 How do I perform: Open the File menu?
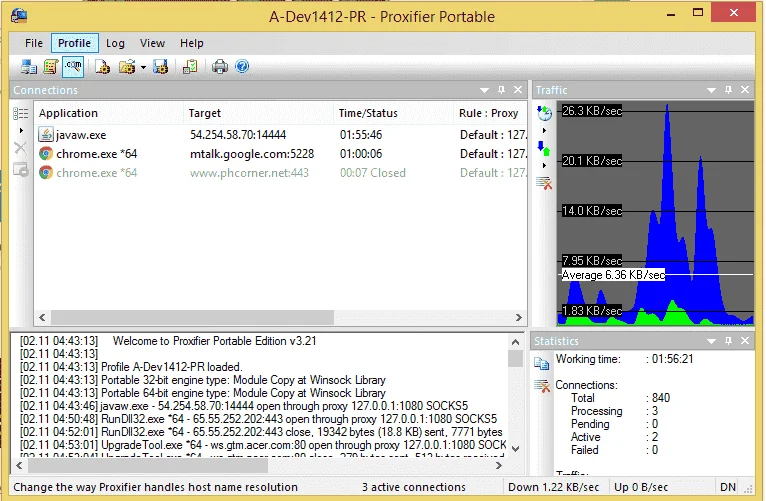[34, 43]
